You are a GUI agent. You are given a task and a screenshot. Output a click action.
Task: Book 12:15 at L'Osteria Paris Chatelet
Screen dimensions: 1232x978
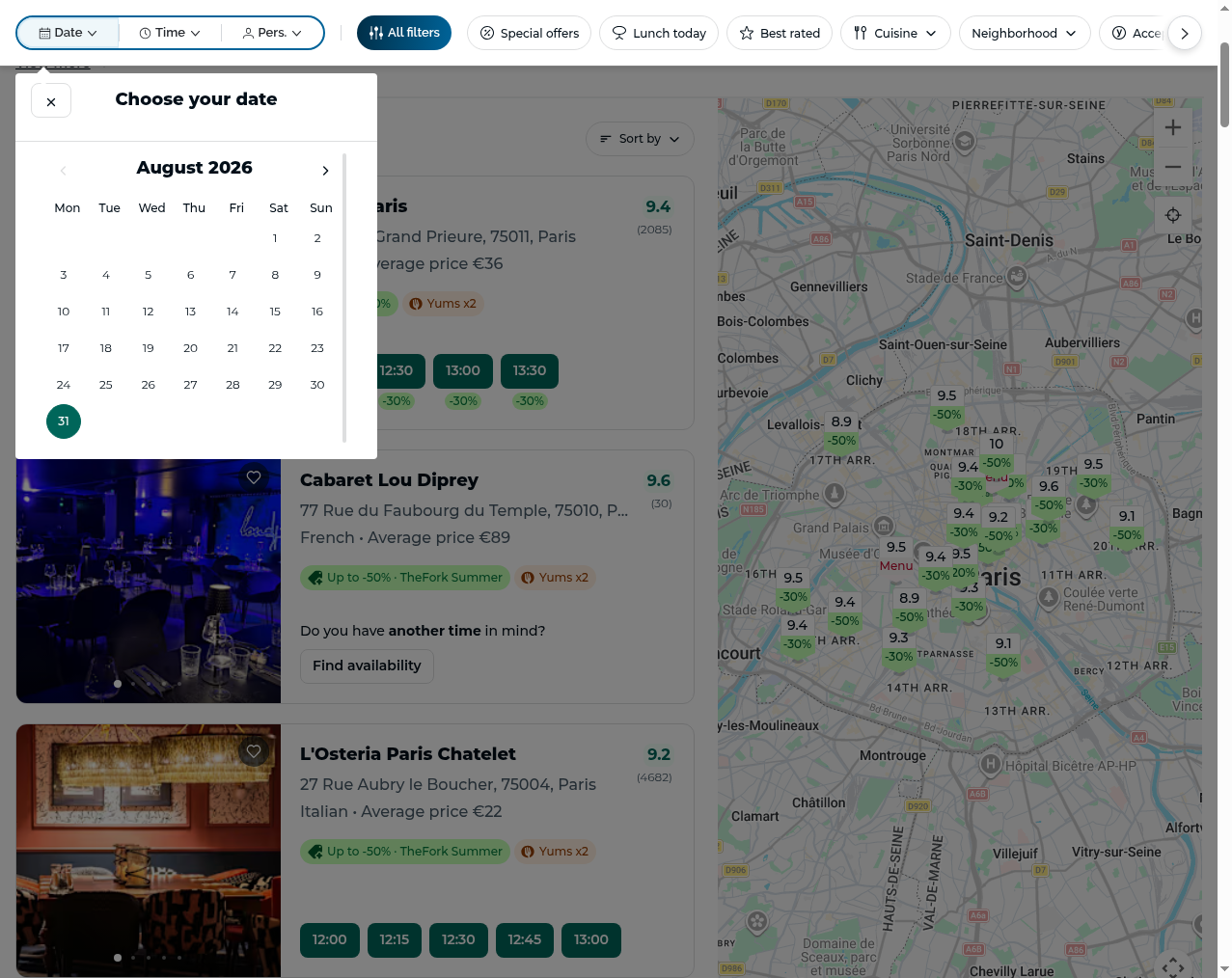[395, 940]
